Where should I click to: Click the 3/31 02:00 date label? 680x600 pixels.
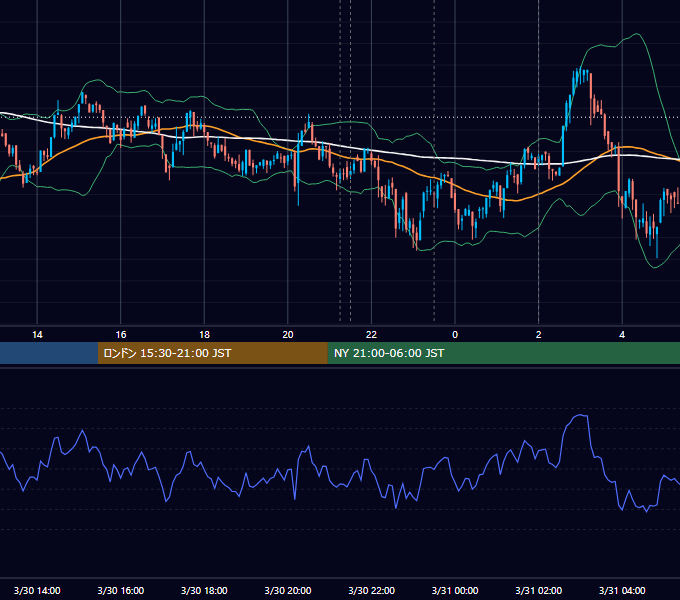(539, 590)
